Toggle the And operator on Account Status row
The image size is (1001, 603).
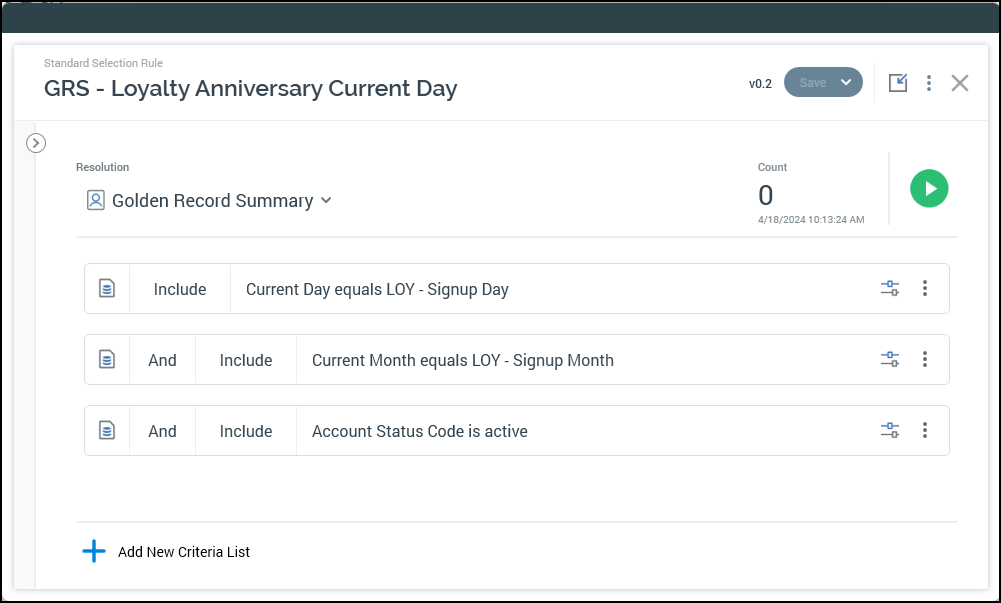point(162,431)
